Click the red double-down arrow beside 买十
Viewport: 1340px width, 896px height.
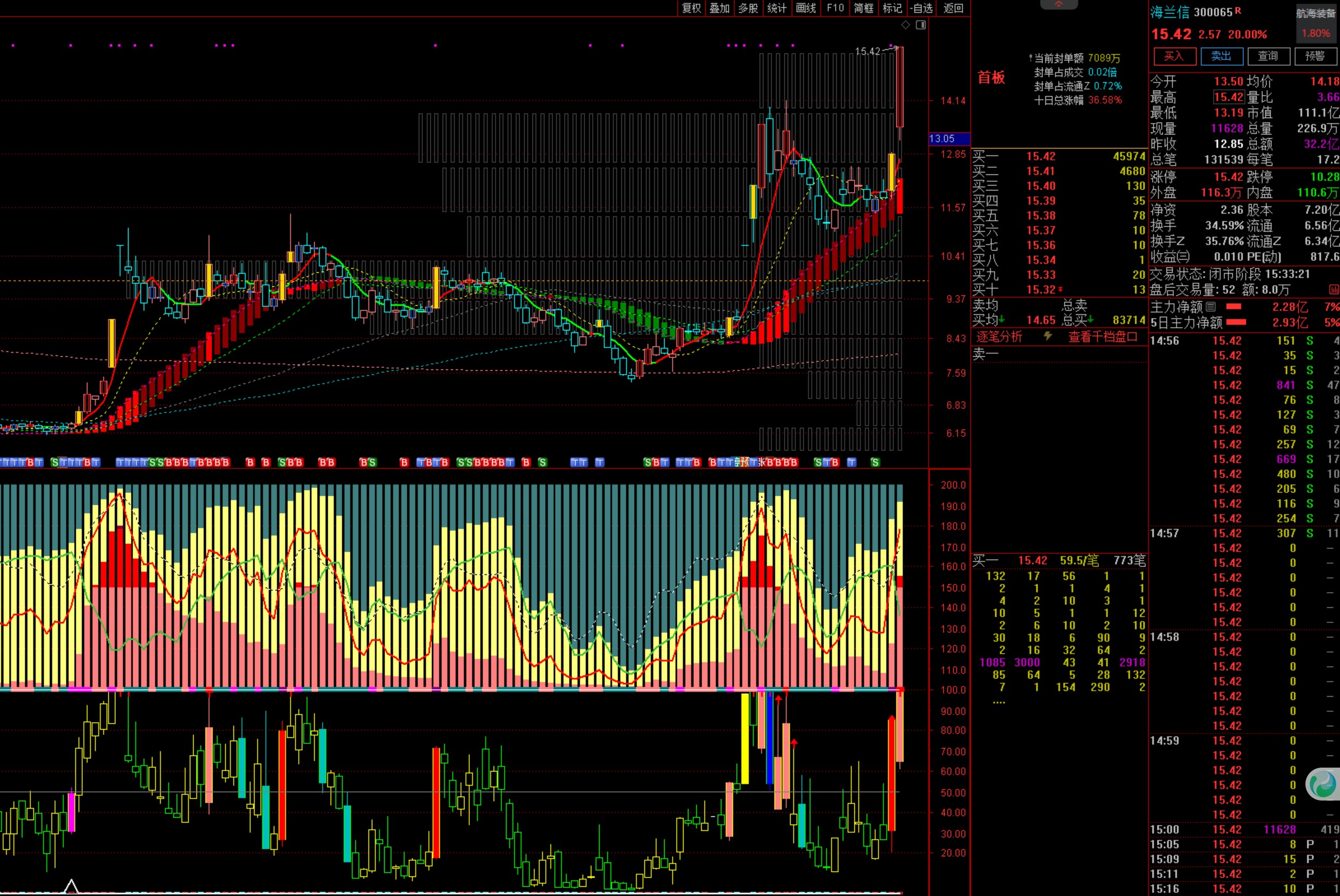point(1061,290)
